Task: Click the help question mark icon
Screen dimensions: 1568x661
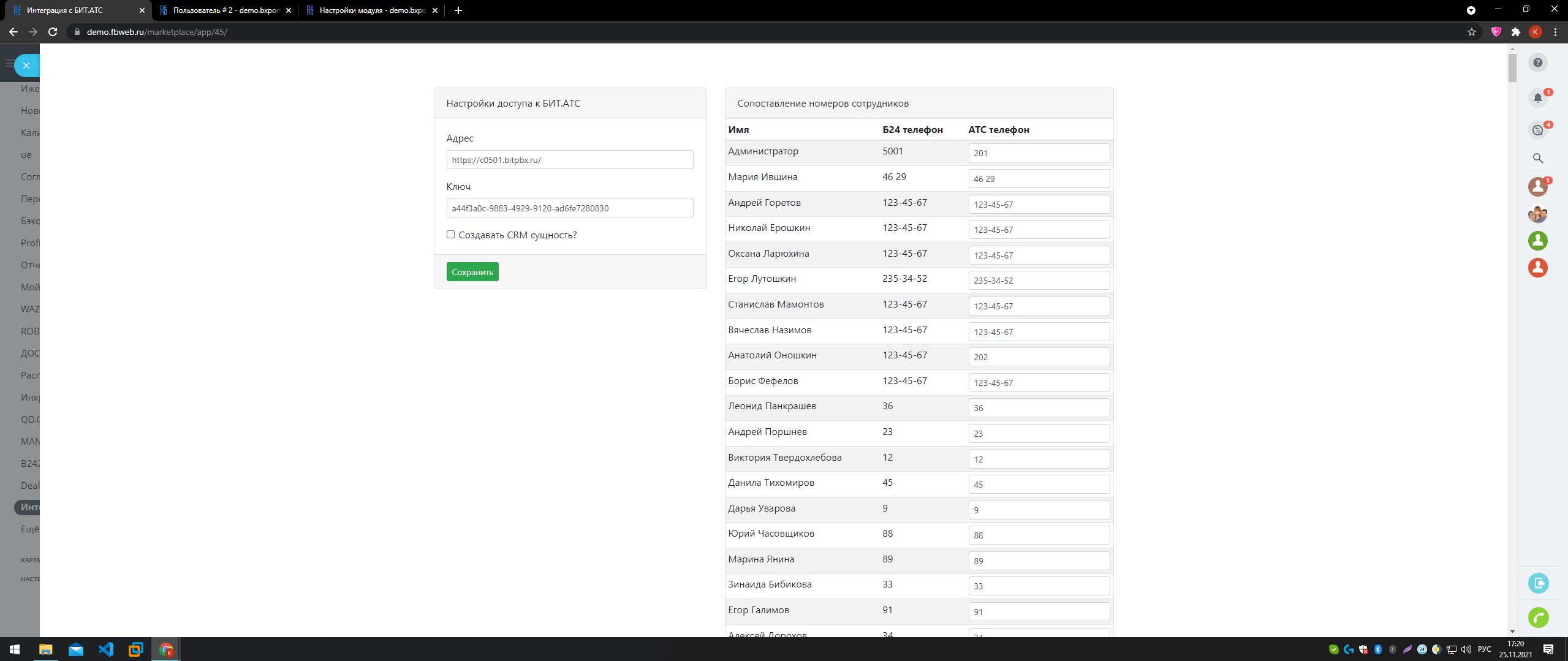Action: [x=1537, y=62]
